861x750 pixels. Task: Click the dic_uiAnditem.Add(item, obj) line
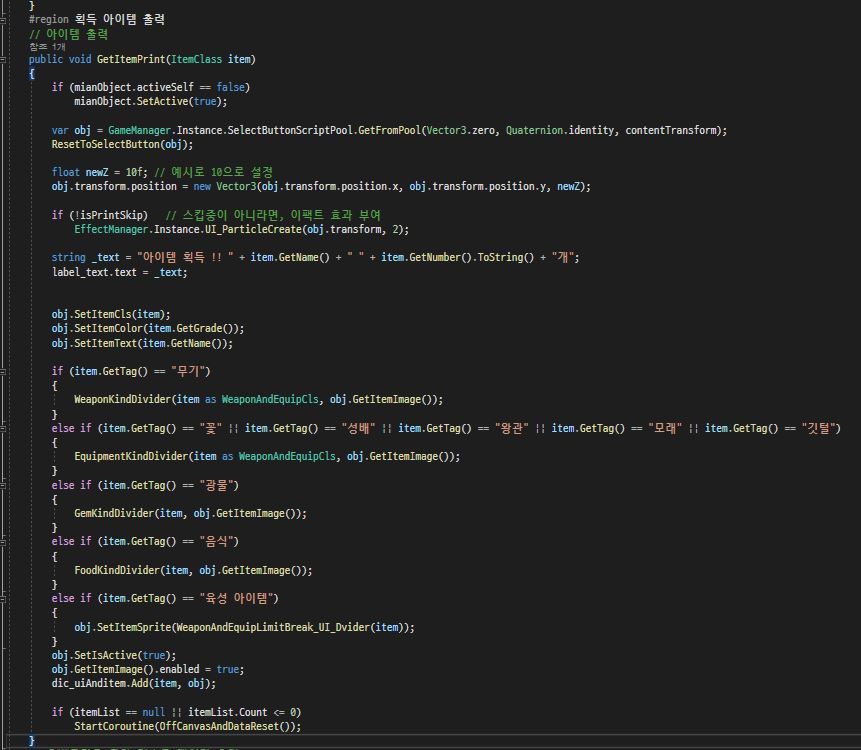pyautogui.click(x=133, y=684)
